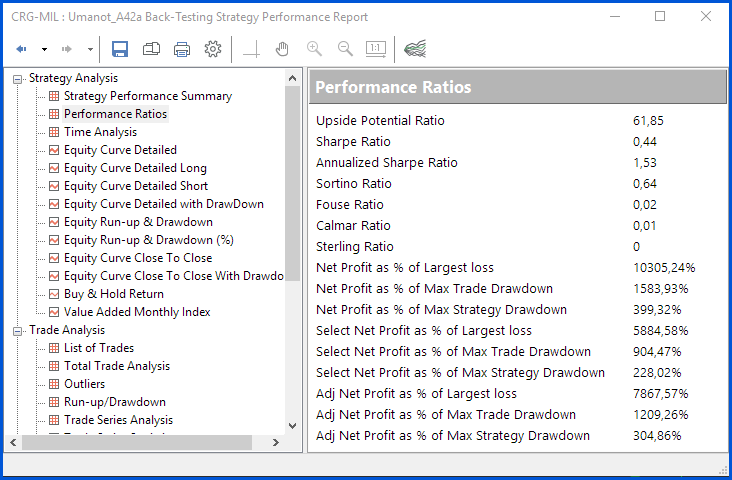732x480 pixels.
Task: Click the zoom in magnifier
Action: coord(314,49)
